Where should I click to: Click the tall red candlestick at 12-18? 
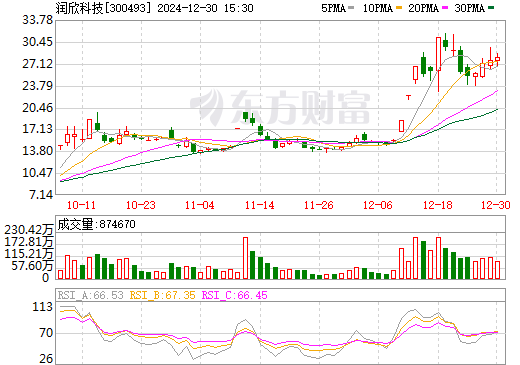coord(438,54)
